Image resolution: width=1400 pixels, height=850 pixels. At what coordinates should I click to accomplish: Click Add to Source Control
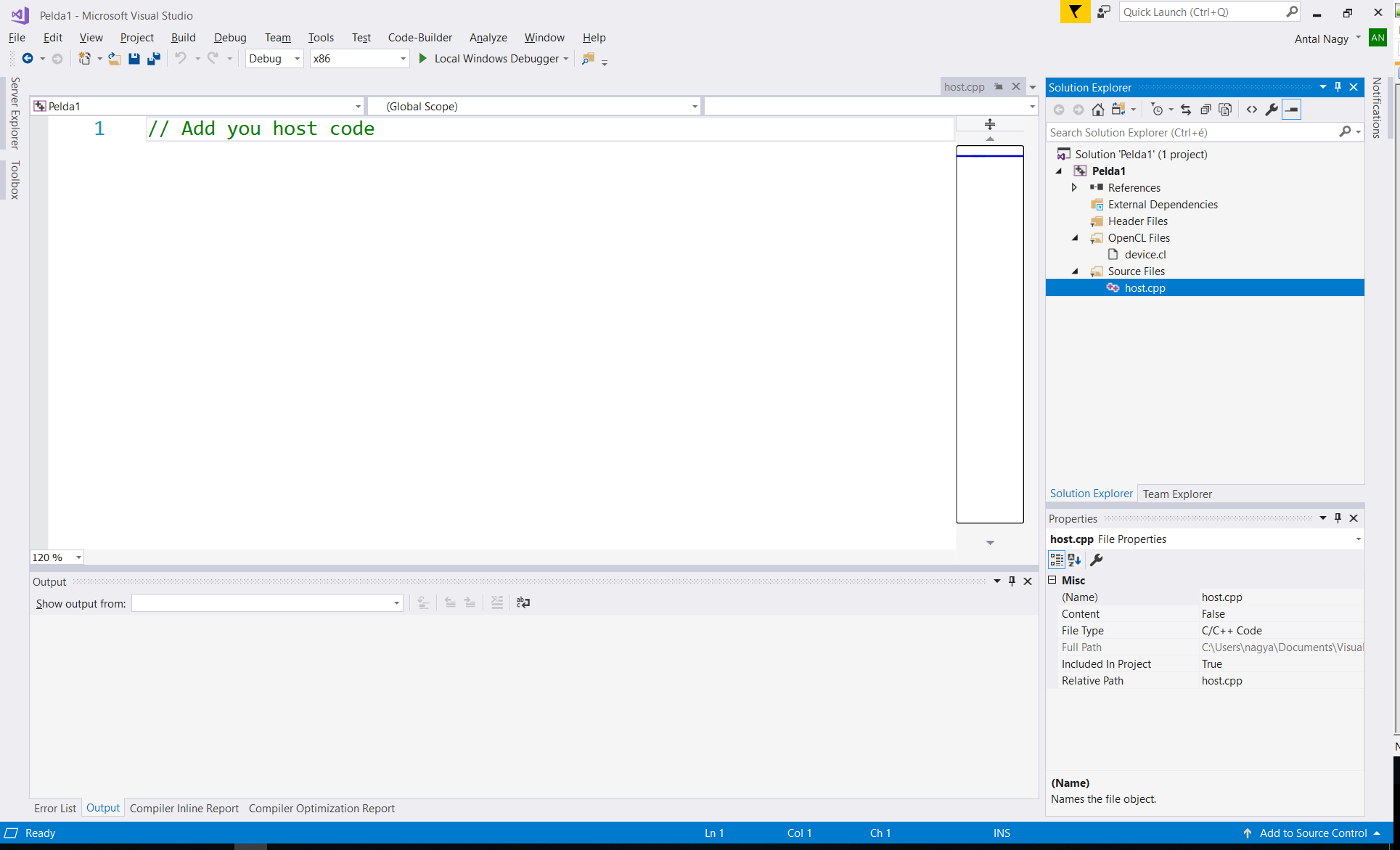(x=1313, y=833)
